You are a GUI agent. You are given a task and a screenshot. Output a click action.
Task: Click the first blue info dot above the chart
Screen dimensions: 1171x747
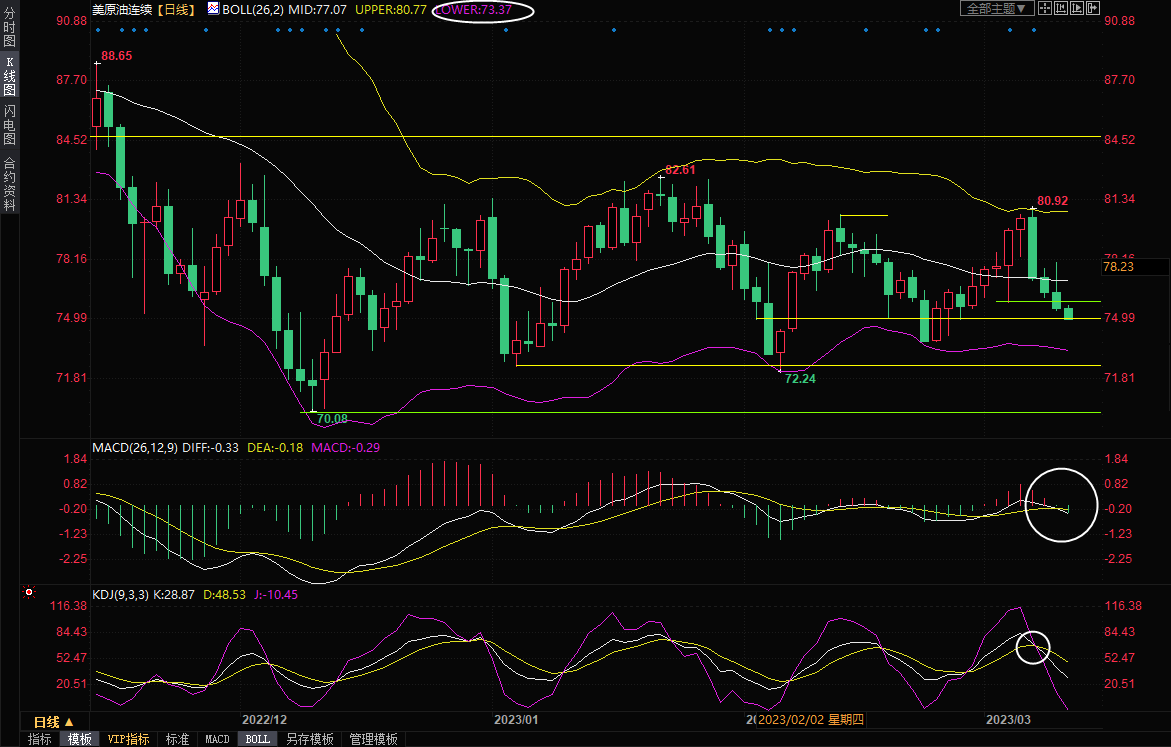(98, 29)
